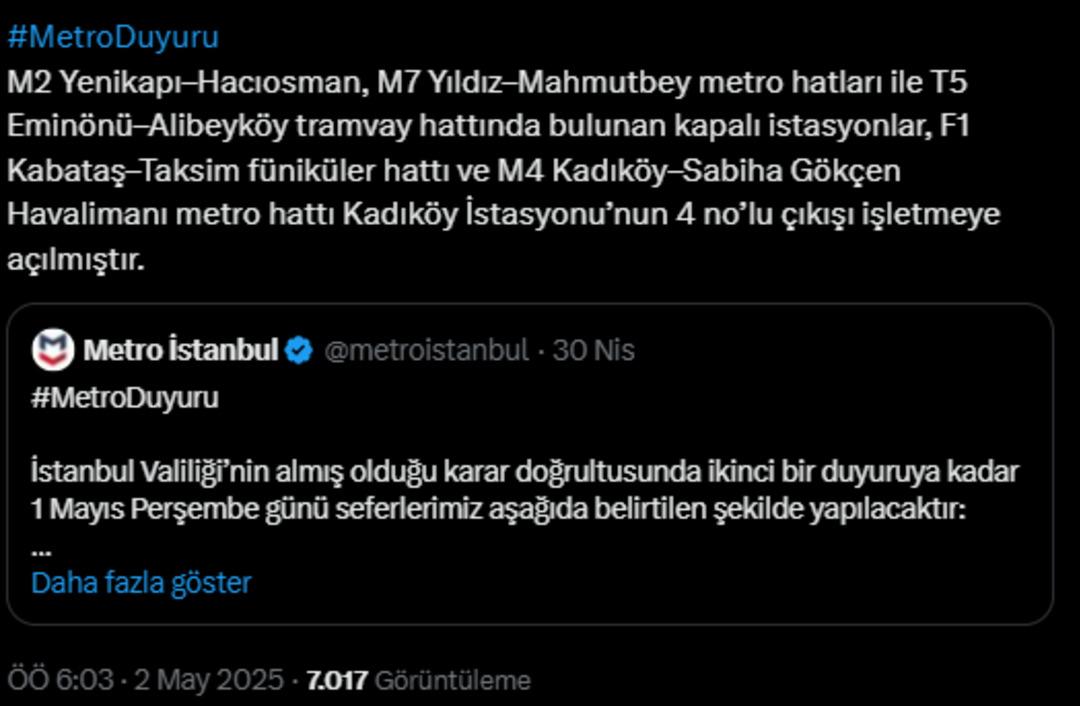Click the blue verified badge icon
The width and height of the screenshot is (1080, 706).
click(299, 351)
